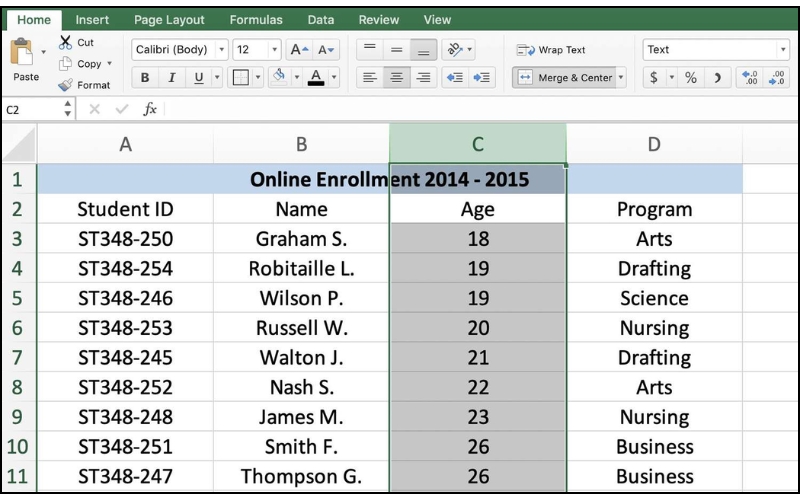Click the Cut scissors icon
Image resolution: width=800 pixels, height=500 pixels.
66,43
